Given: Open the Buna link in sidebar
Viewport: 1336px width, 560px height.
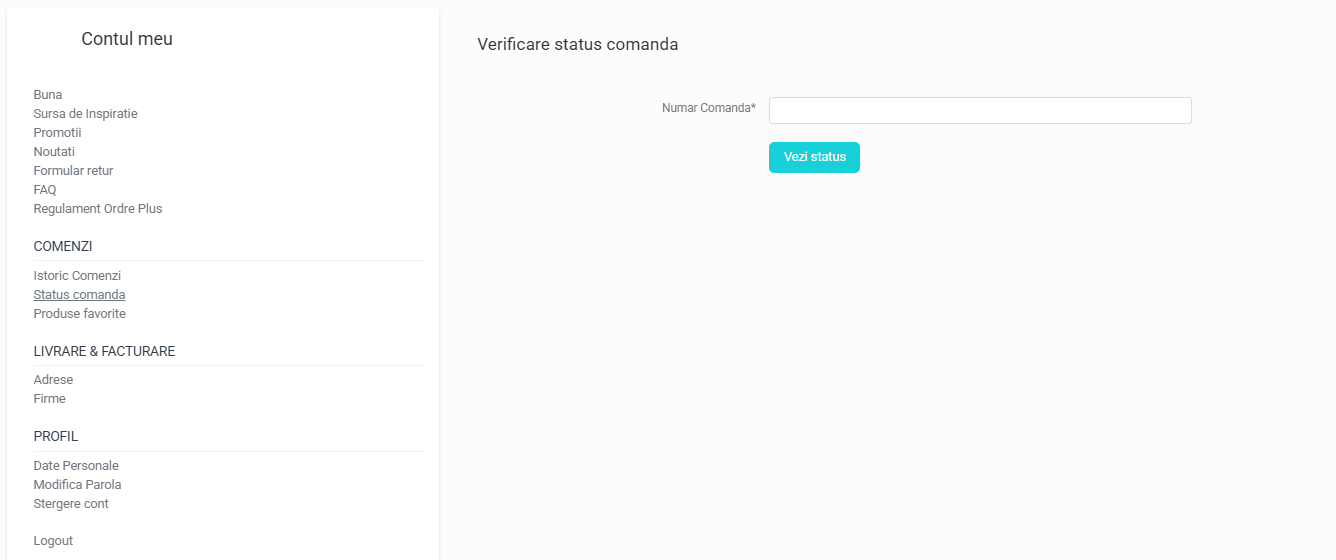Looking at the screenshot, I should (48, 95).
